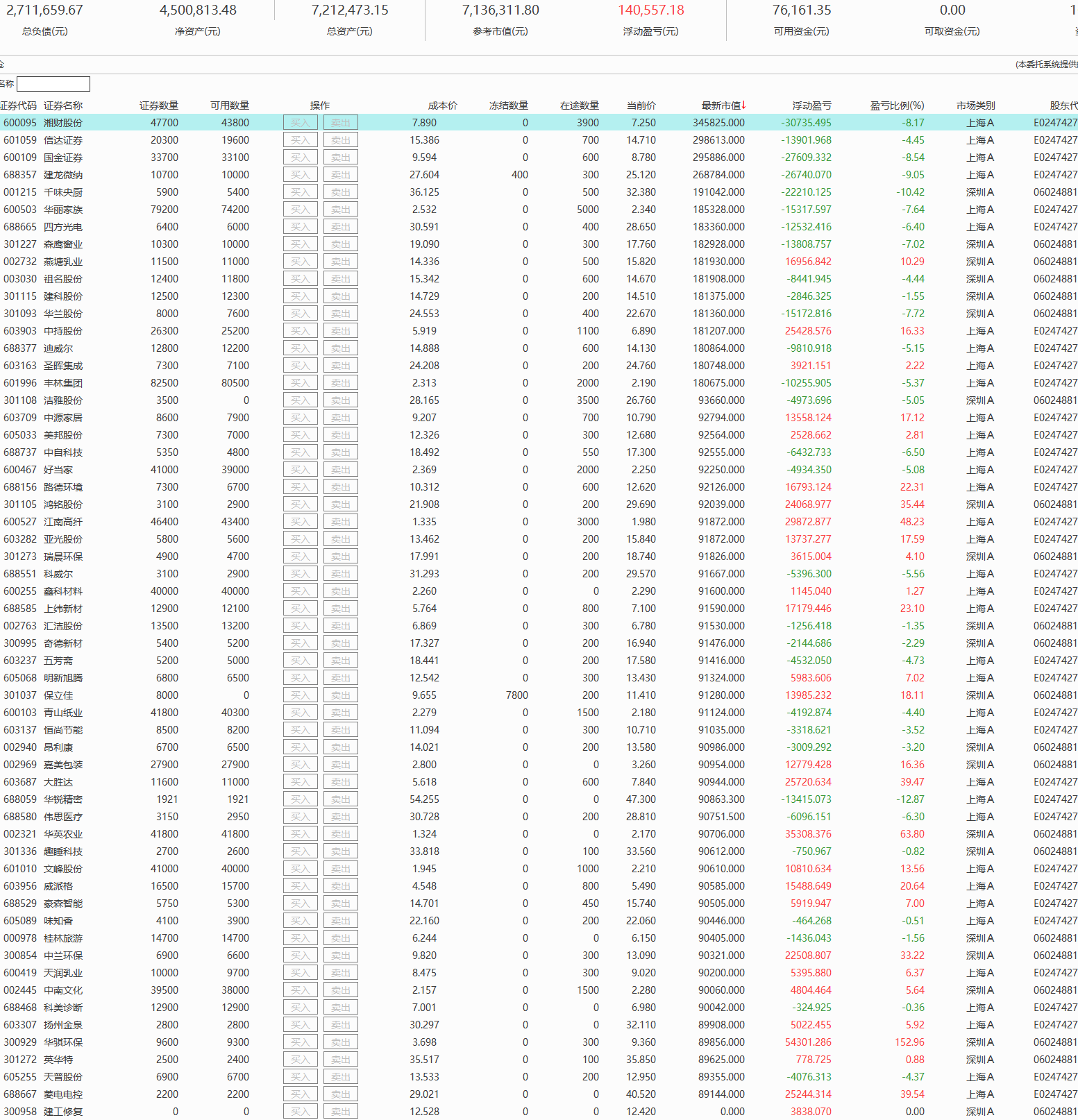The width and height of the screenshot is (1078, 1120).
Task: Select the 华兰股份 security name
Action: point(63,314)
